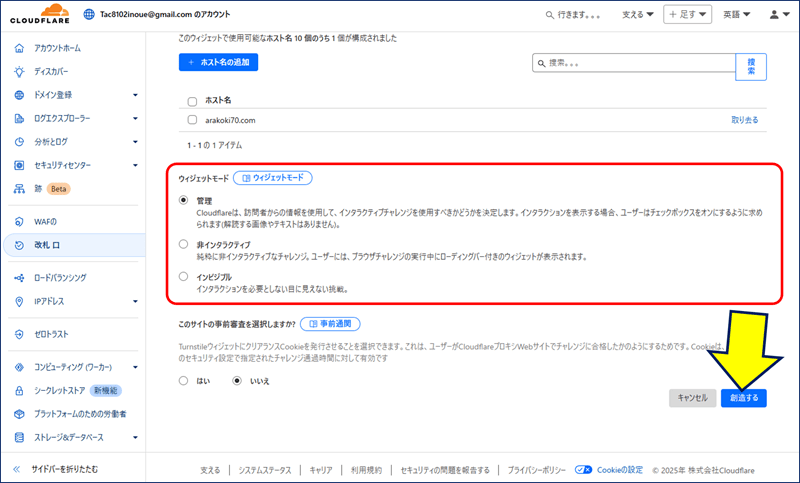Open セキュリティの問題を報告する footer link

[445, 470]
